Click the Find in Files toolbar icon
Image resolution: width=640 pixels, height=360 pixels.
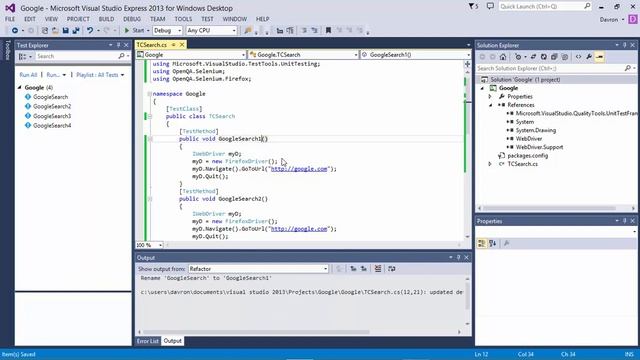click(248, 31)
